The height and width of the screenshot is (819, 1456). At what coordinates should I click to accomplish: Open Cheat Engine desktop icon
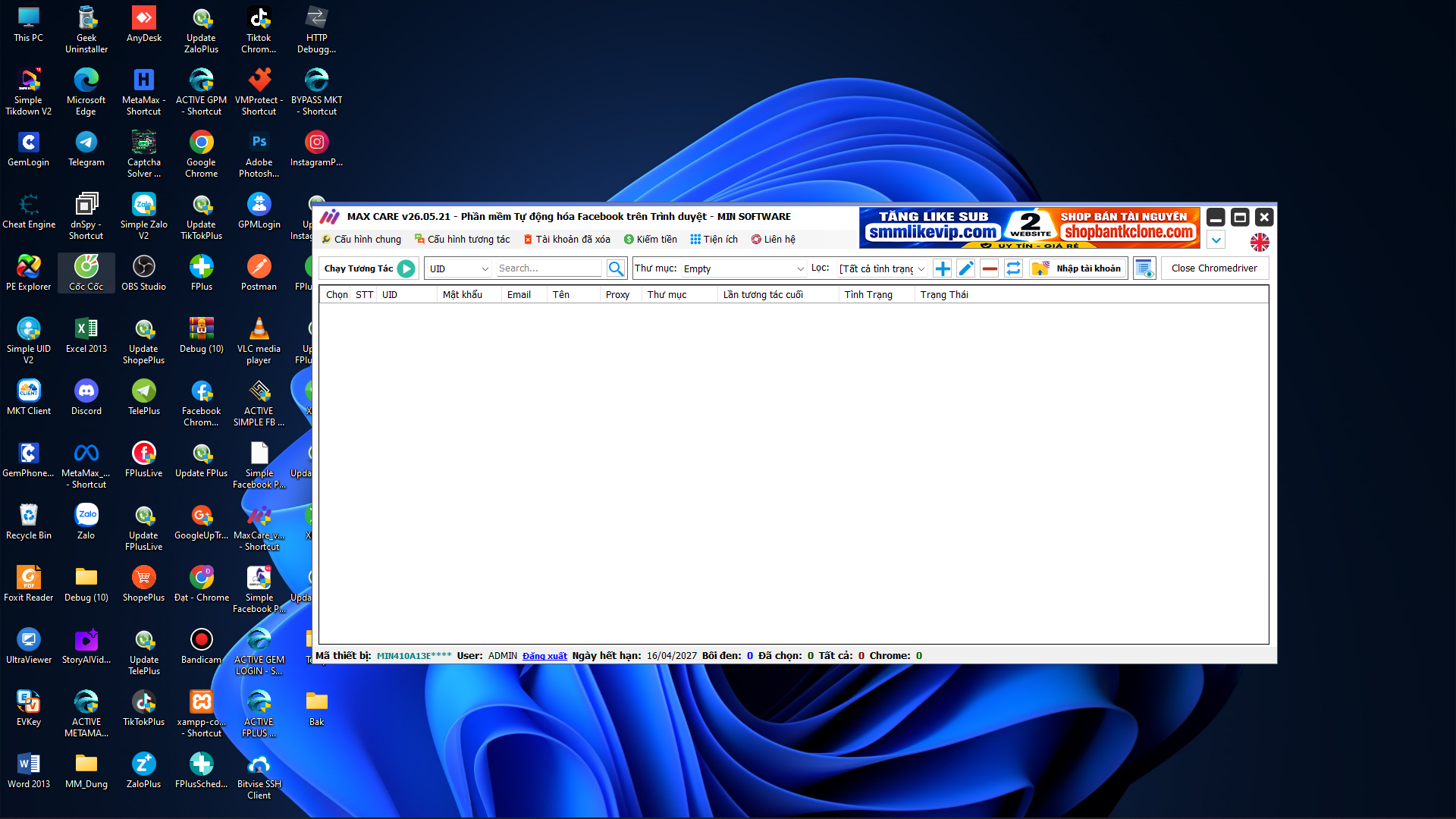29,211
